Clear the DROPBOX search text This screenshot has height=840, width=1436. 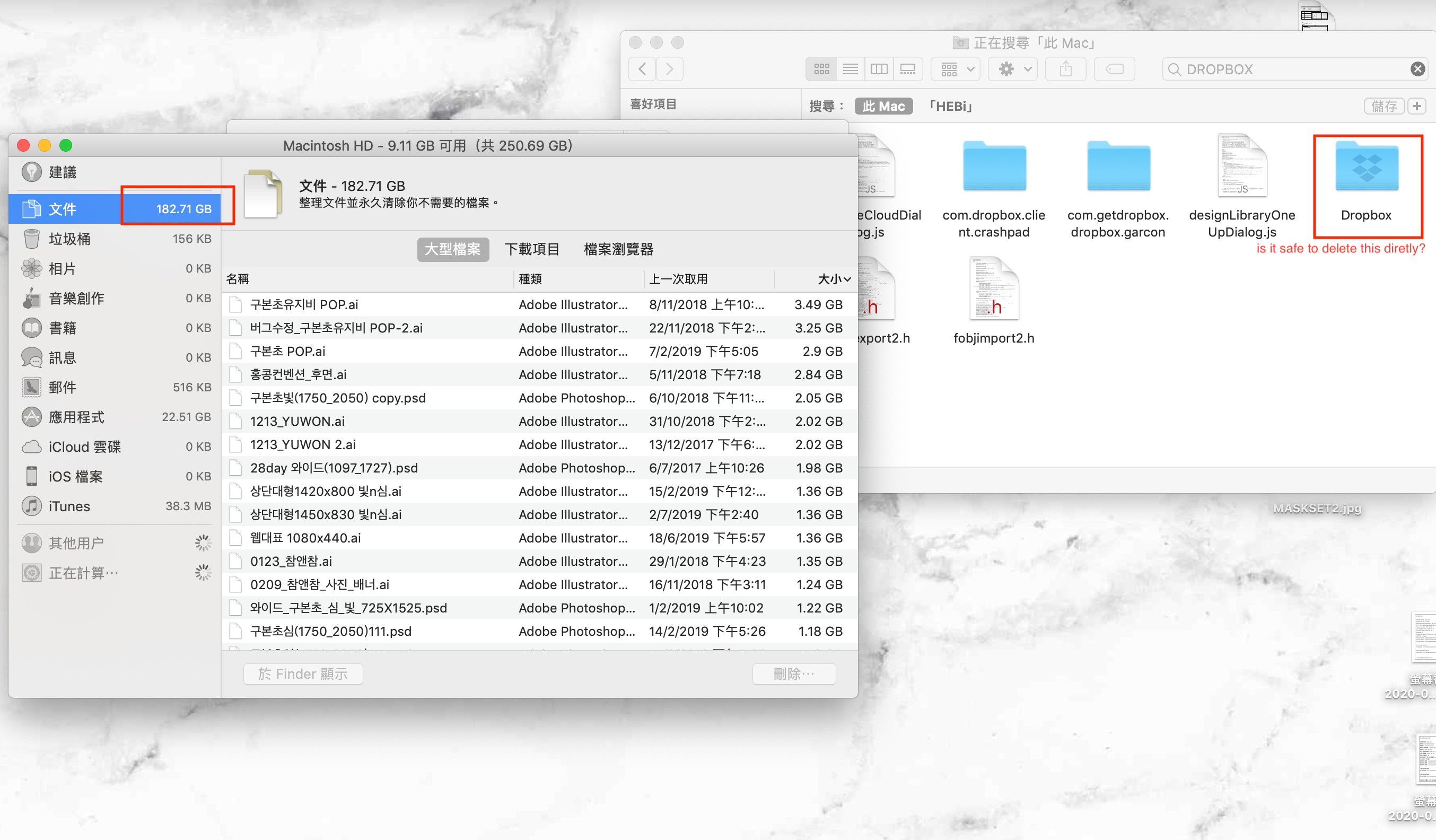click(1417, 69)
